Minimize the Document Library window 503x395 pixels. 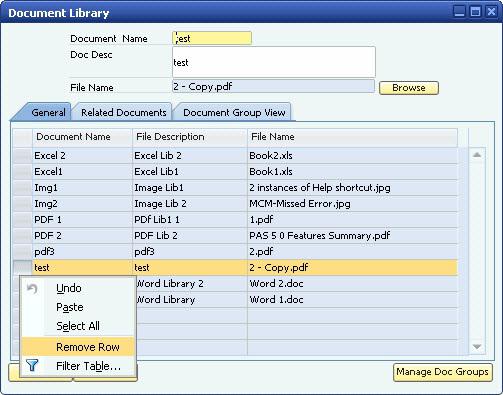459,12
